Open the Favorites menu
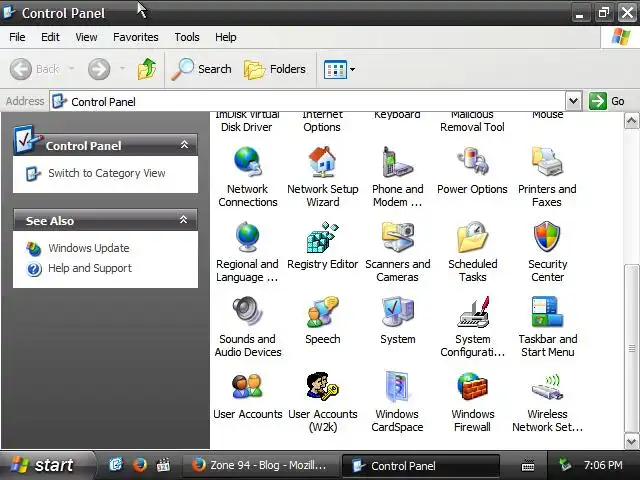Image resolution: width=640 pixels, height=480 pixels. (x=136, y=37)
